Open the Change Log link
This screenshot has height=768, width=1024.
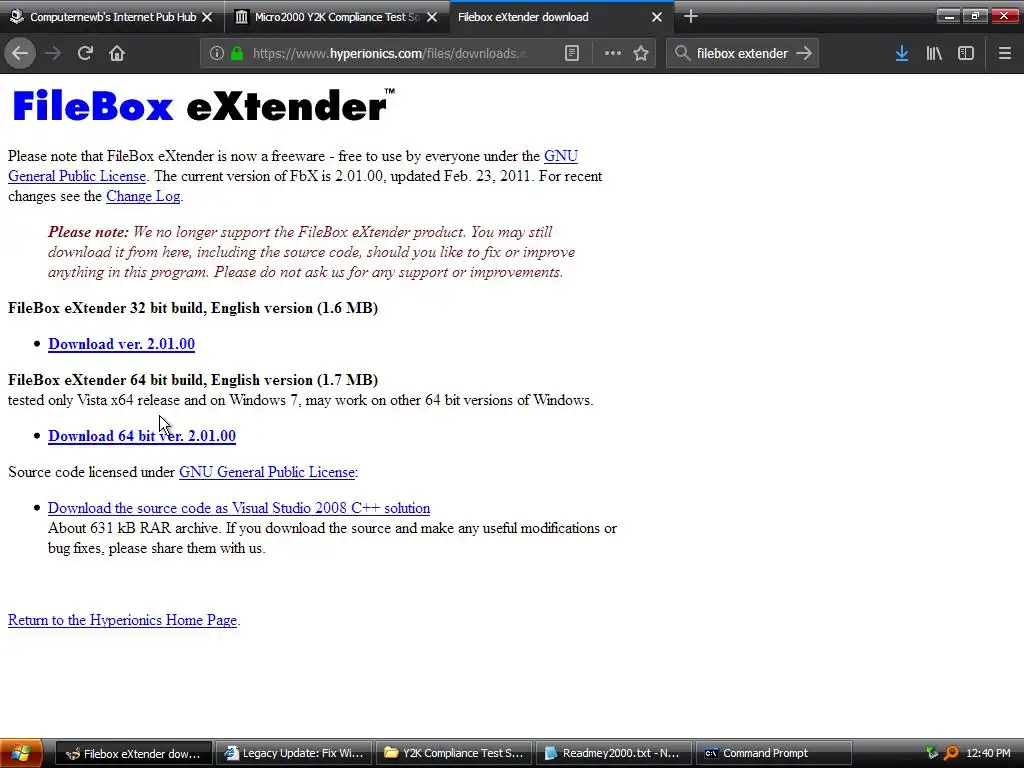(x=143, y=196)
